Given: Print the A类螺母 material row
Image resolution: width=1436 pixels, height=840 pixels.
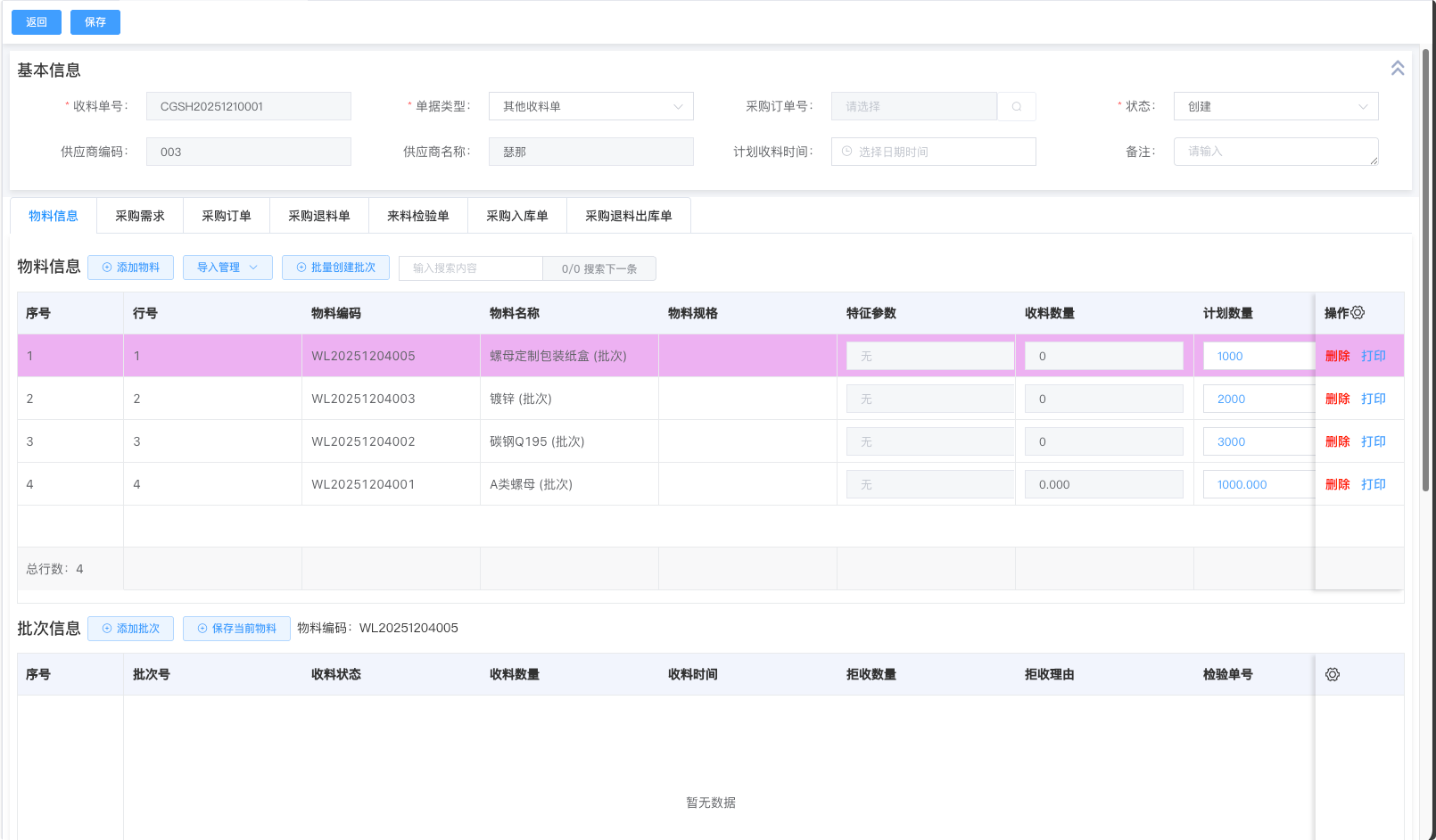Looking at the screenshot, I should (x=1373, y=485).
